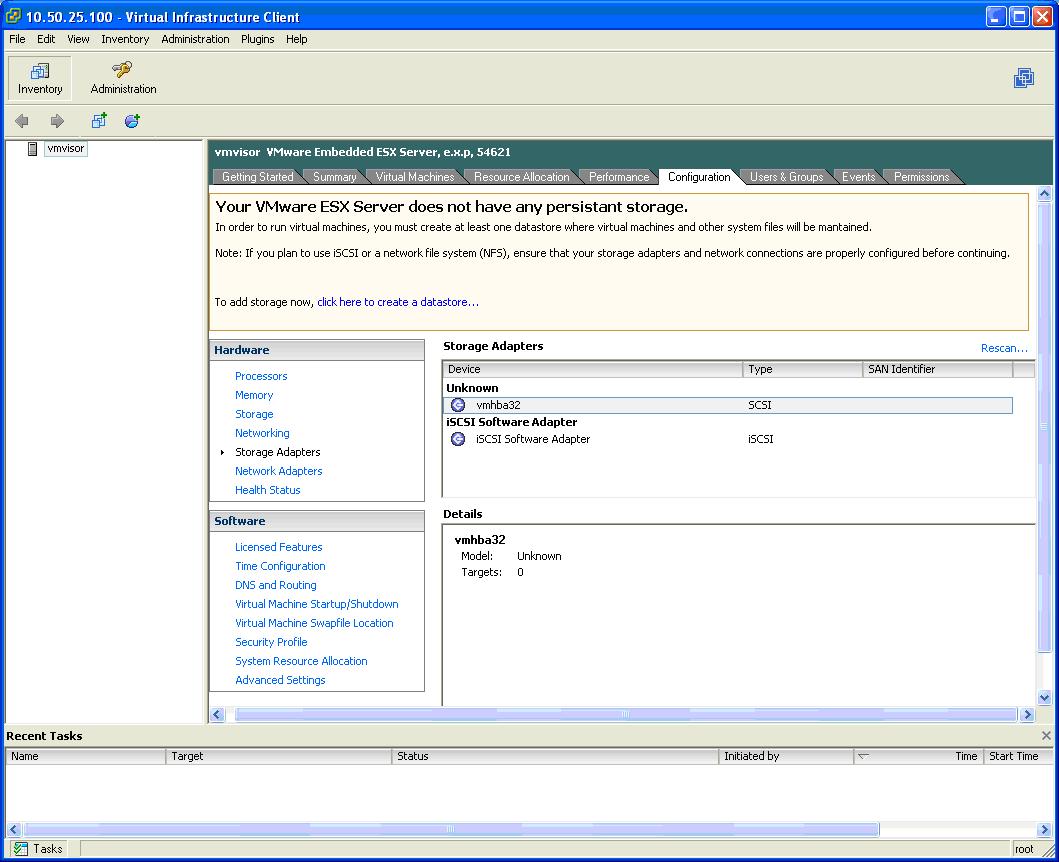Screen dimensions: 1059x862
Task: Open the Plugins menu
Action: [x=257, y=39]
